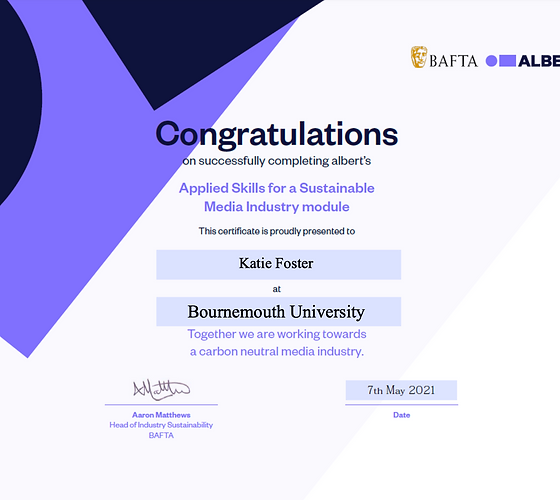Click the small 'at' label
Image resolution: width=560 pixels, height=500 pixels.
pyautogui.click(x=277, y=289)
